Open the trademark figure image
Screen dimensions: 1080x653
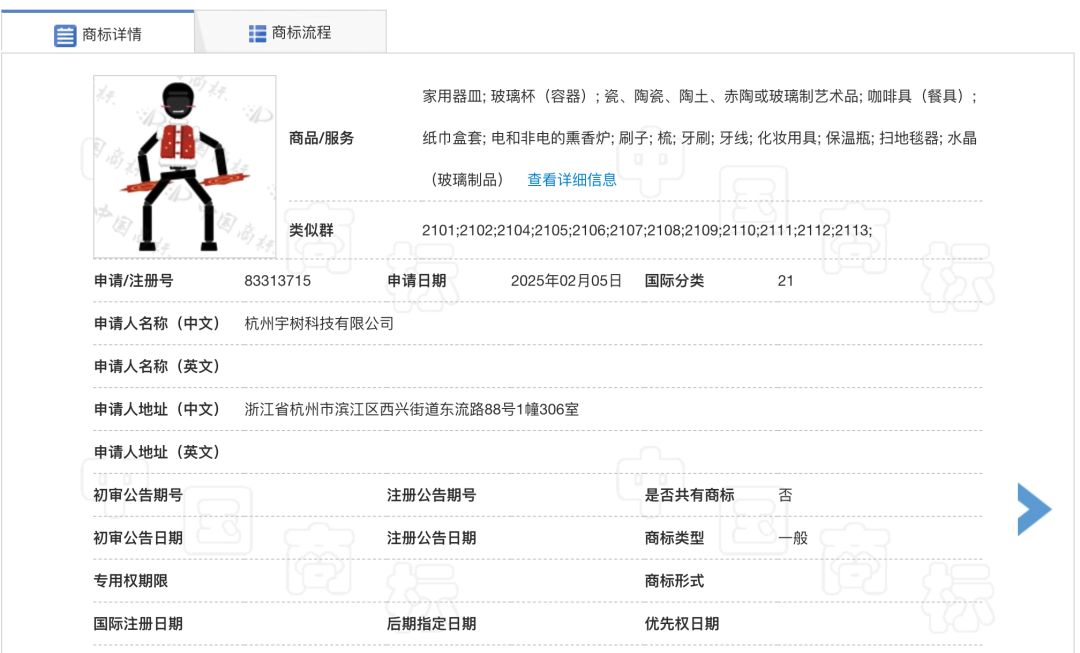click(185, 167)
